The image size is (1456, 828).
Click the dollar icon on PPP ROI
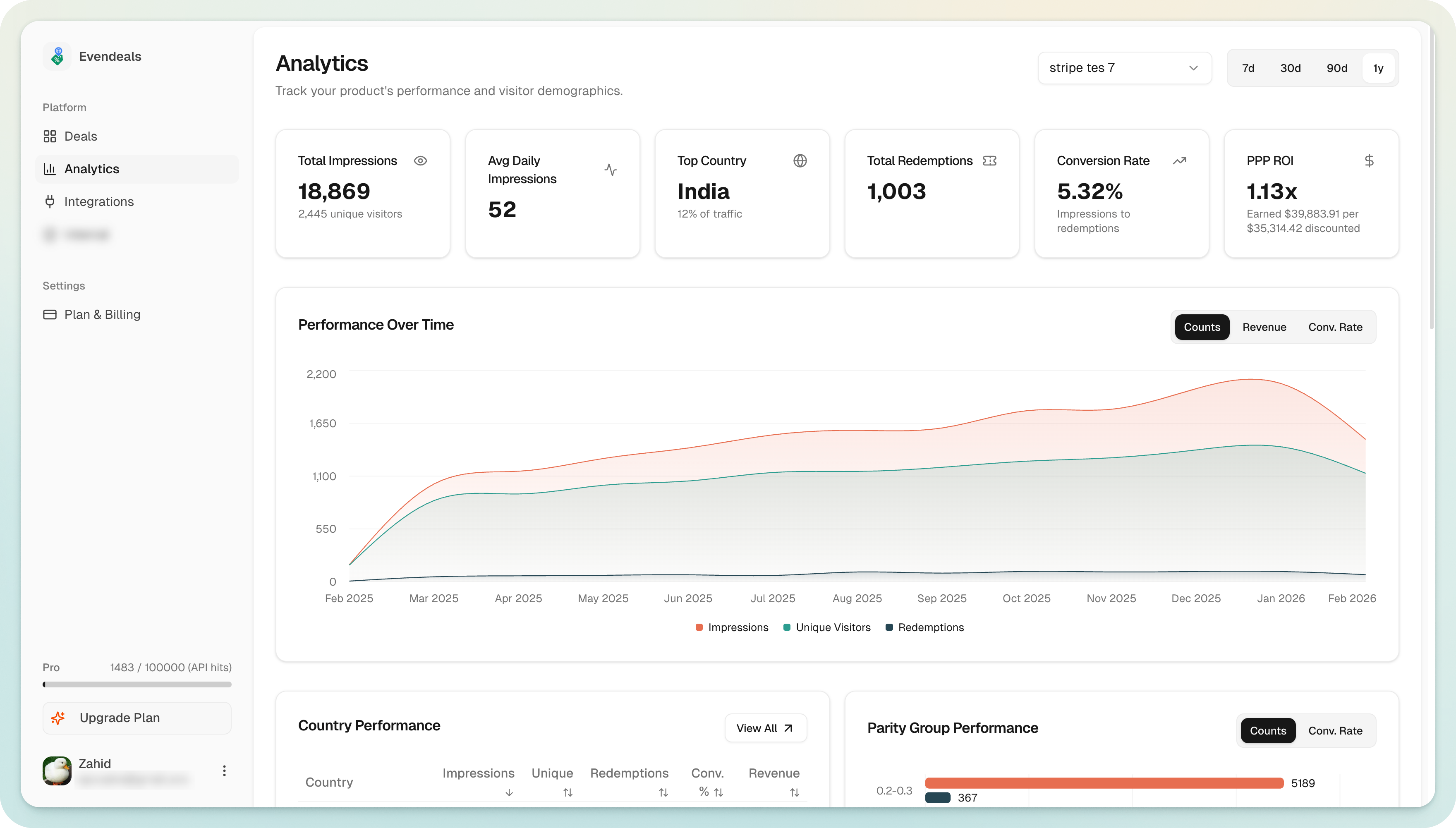point(1369,161)
